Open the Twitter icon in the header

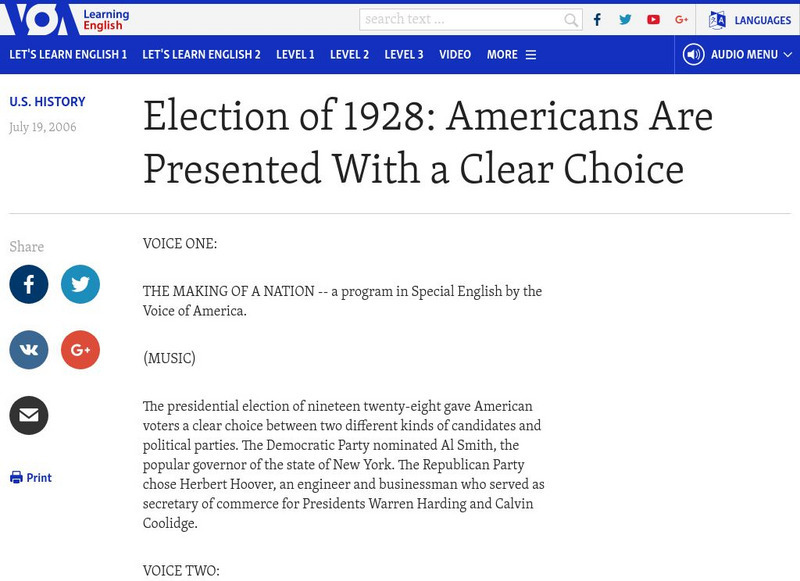tap(625, 20)
